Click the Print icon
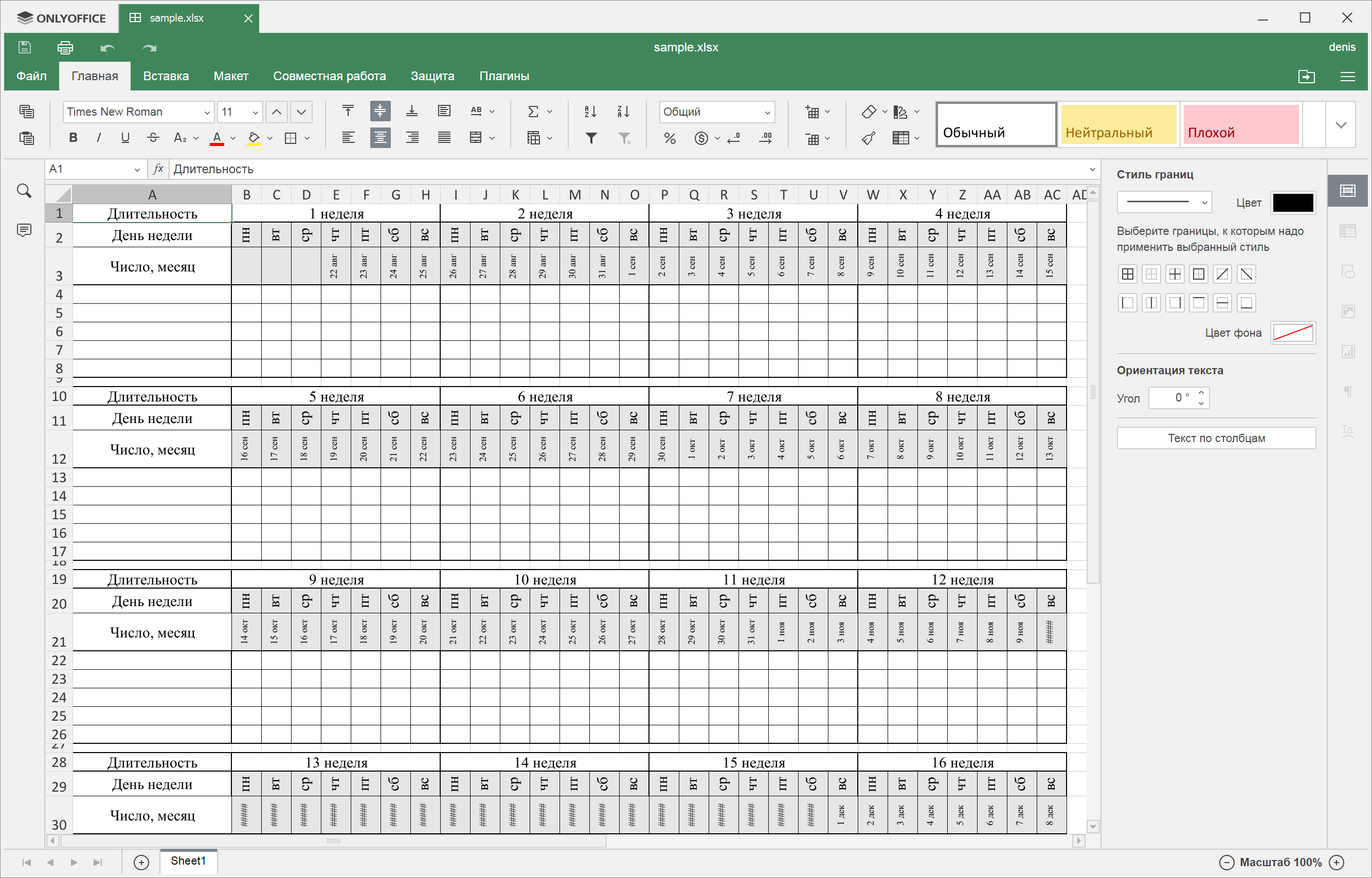The image size is (1372, 878). [x=66, y=47]
